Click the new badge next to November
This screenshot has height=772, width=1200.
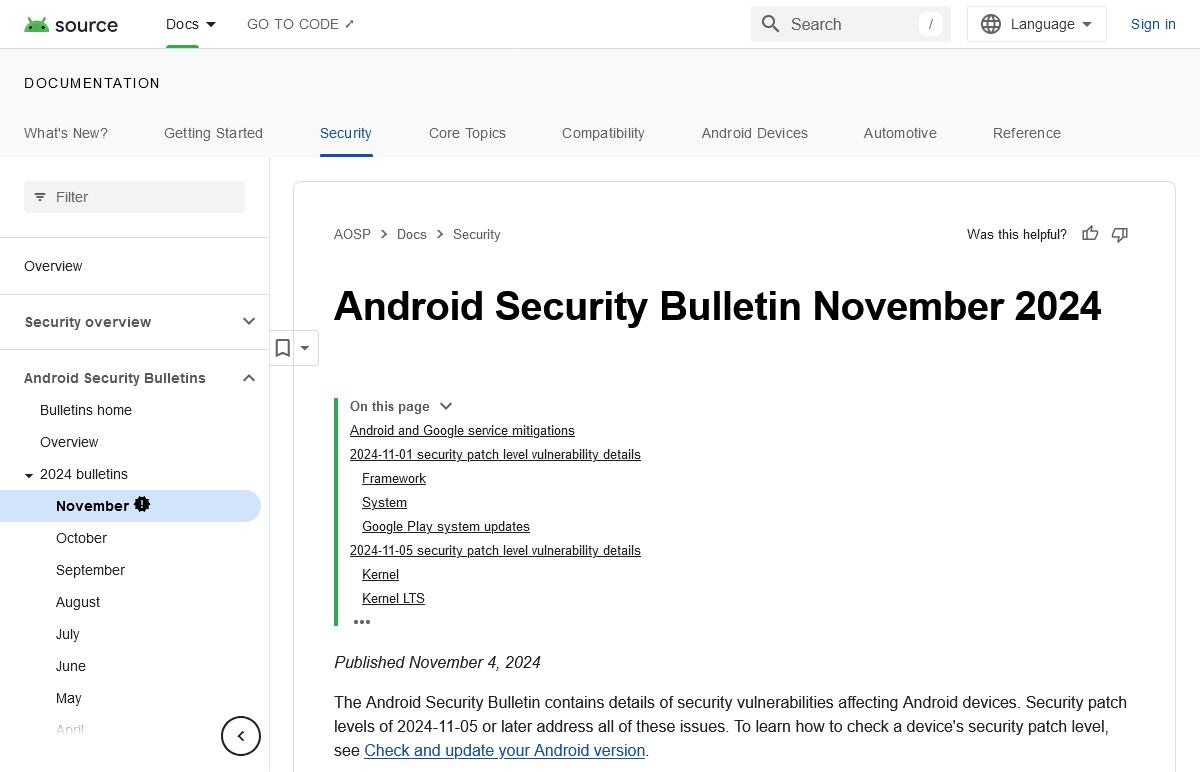coord(142,504)
